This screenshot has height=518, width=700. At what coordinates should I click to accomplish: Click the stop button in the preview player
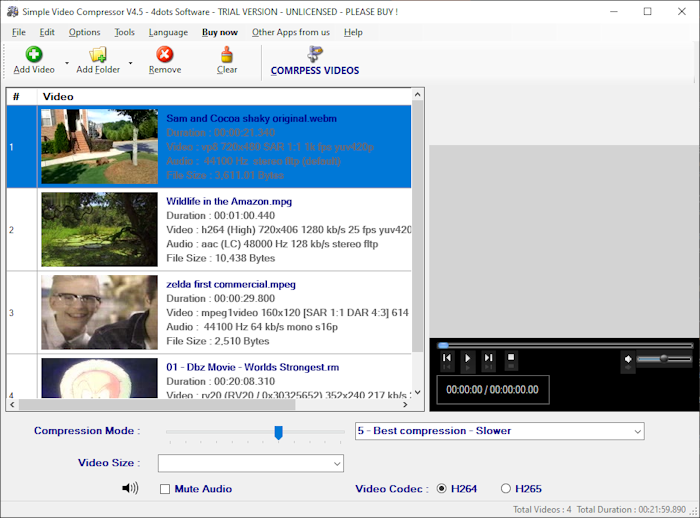(510, 357)
